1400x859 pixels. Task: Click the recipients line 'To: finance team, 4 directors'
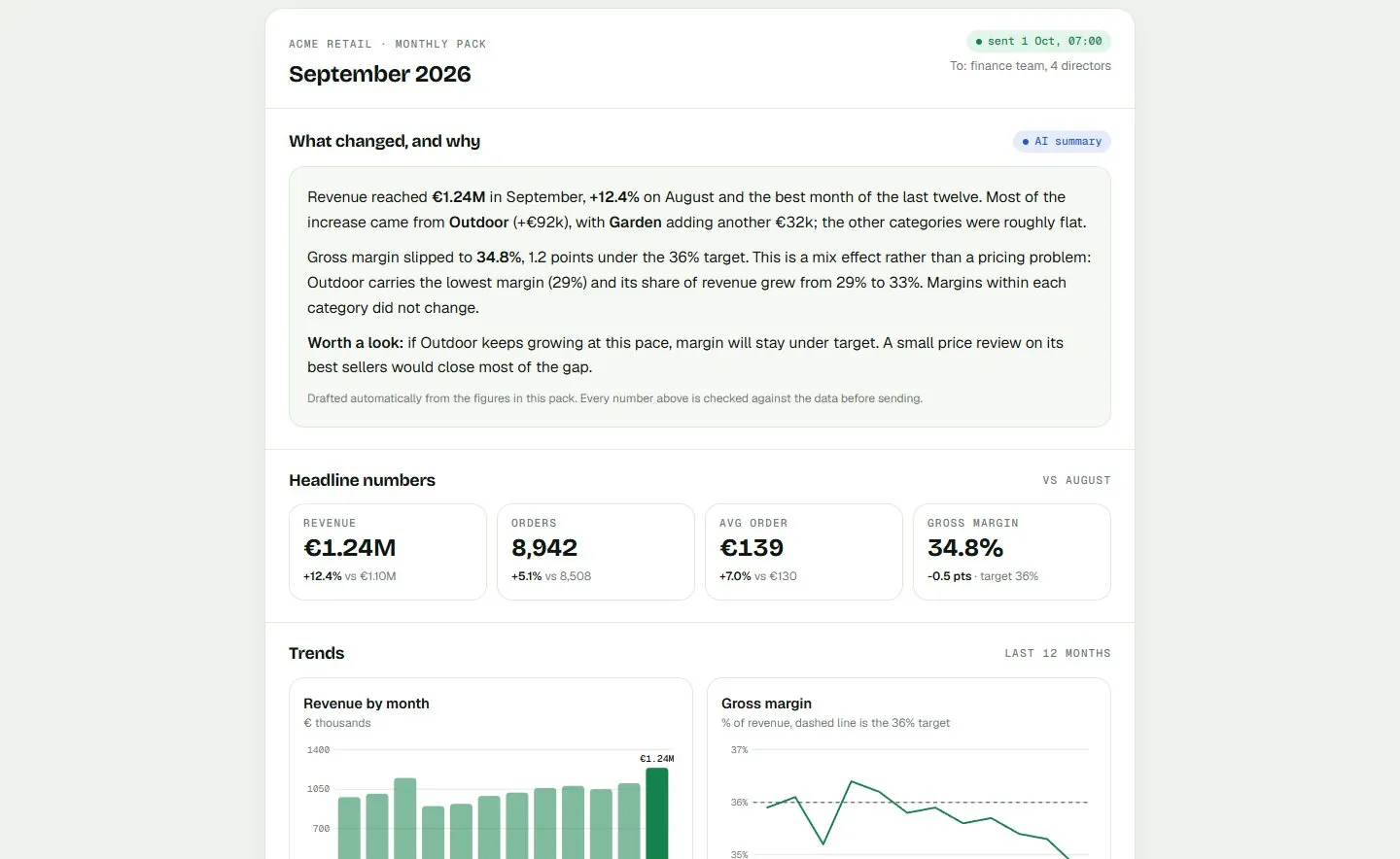pos(1031,66)
